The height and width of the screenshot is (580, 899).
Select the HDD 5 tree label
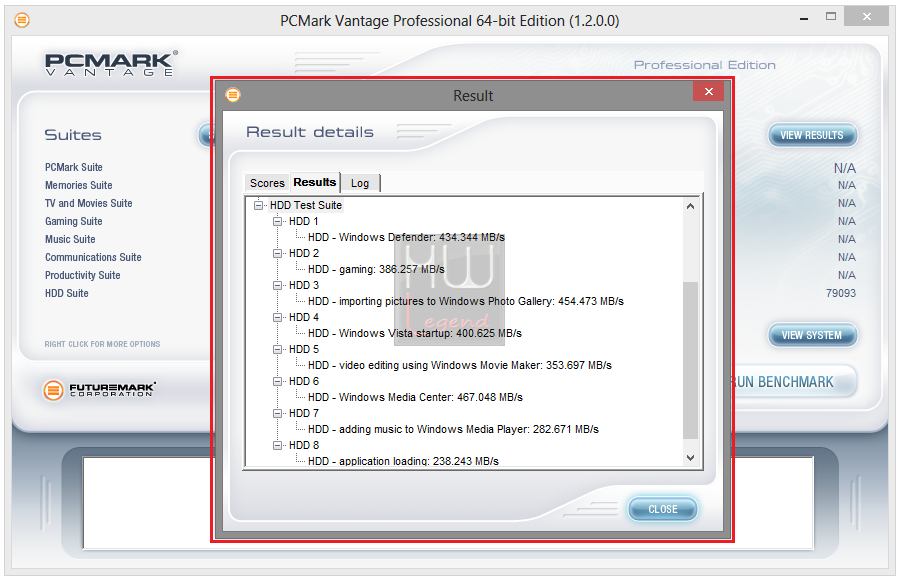tap(303, 349)
